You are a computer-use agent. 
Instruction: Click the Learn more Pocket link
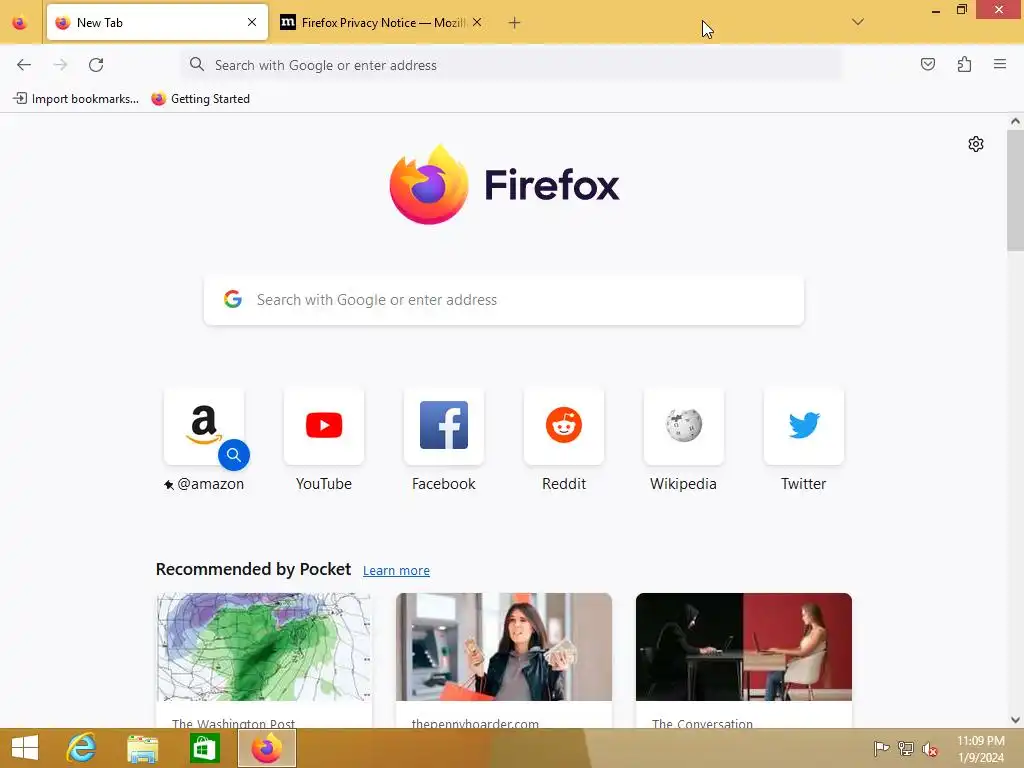pos(396,570)
